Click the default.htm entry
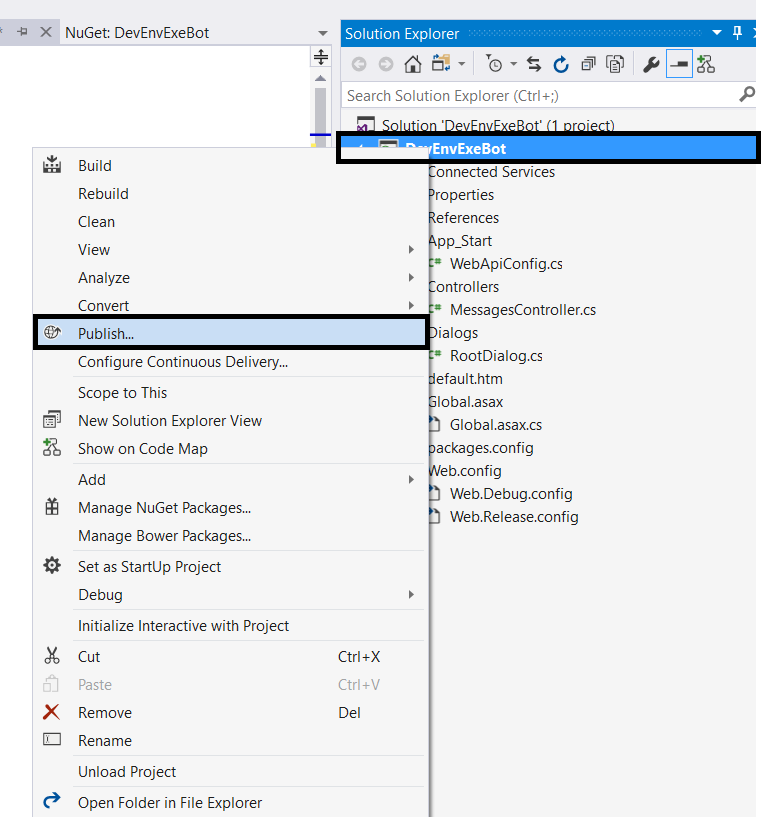The image size is (761, 817). pyautogui.click(x=466, y=379)
